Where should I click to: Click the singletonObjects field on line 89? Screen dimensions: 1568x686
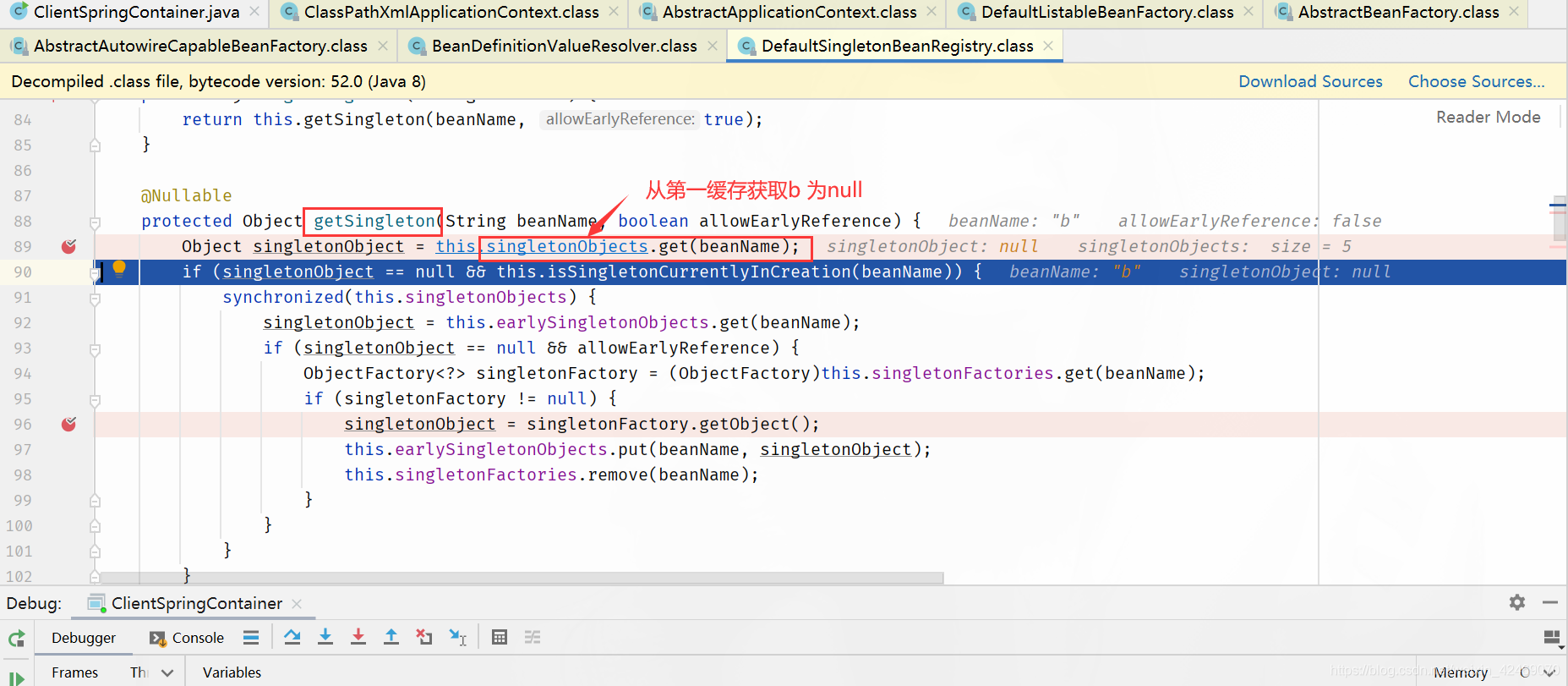point(567,246)
